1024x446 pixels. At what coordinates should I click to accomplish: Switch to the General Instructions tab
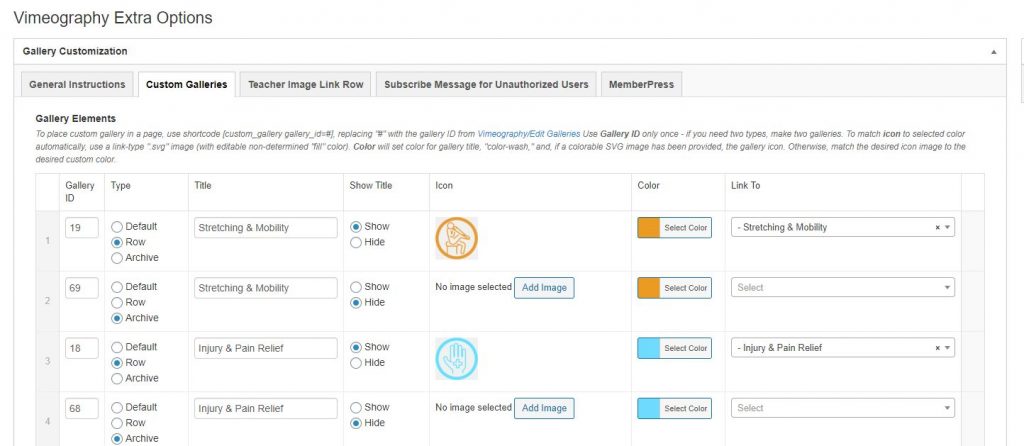pyautogui.click(x=77, y=85)
